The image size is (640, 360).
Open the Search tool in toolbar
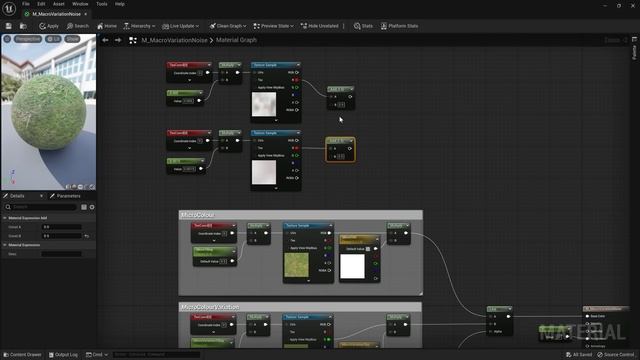point(78,26)
